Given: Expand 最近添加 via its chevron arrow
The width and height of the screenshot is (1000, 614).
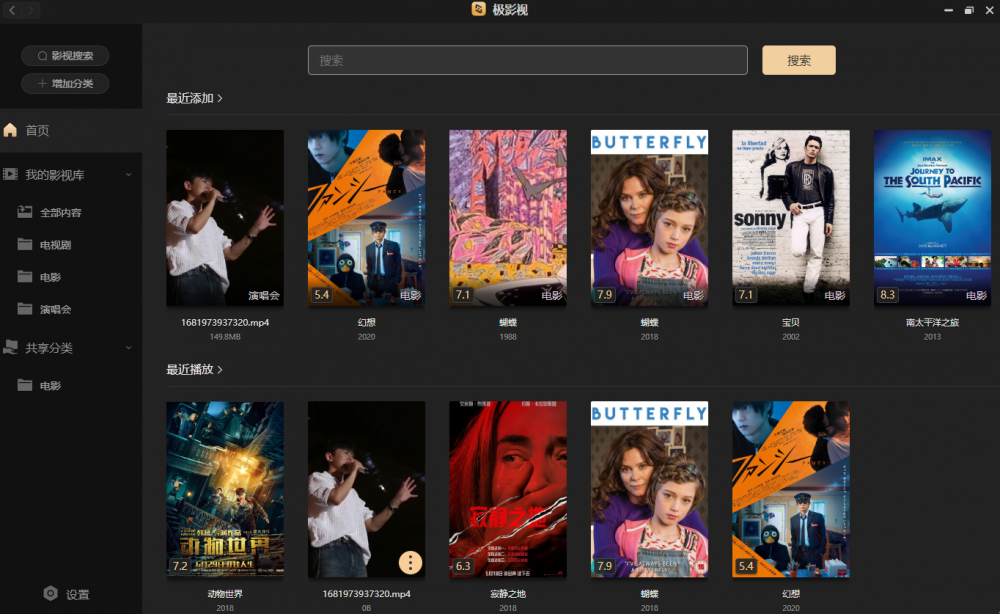Looking at the screenshot, I should tap(220, 98).
